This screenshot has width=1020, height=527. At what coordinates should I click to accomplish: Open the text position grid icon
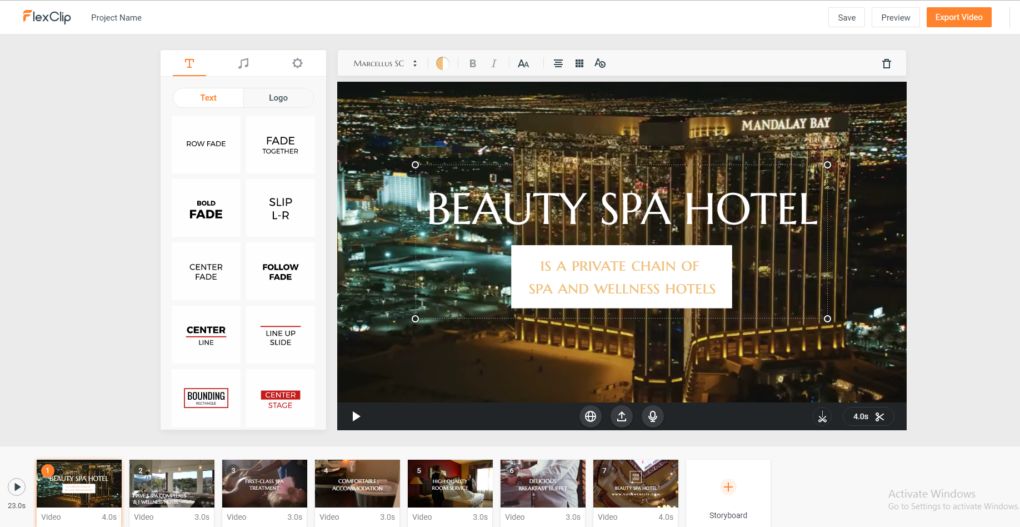pyautogui.click(x=579, y=63)
